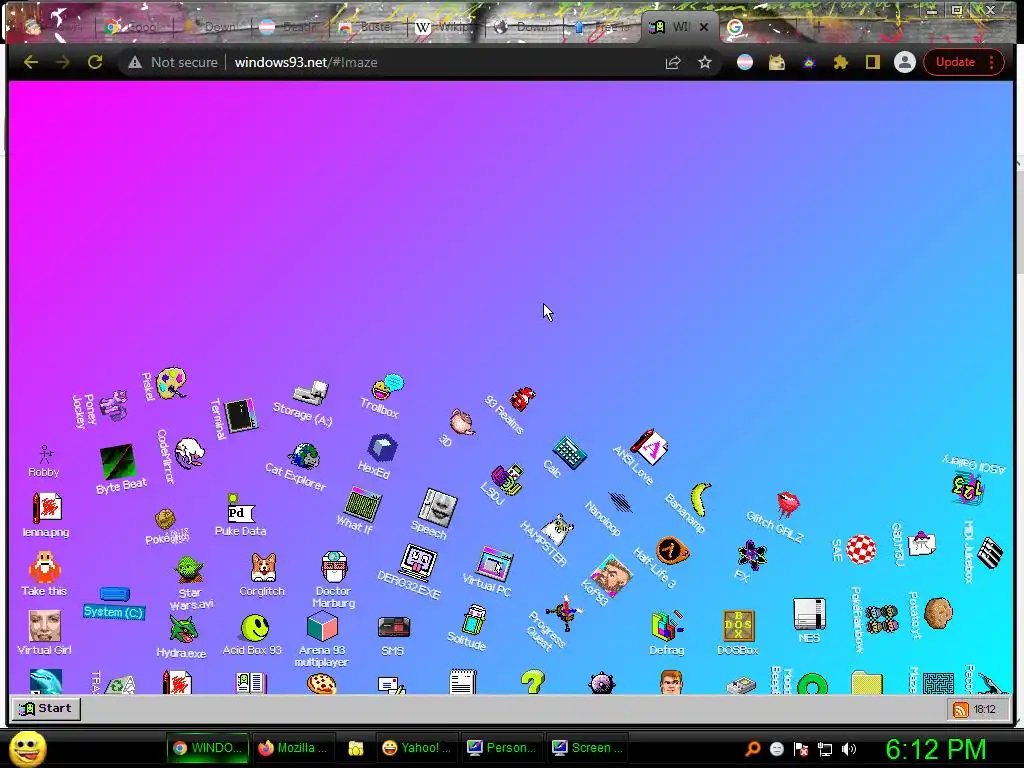Screen dimensions: 1024x768
Task: Launch the Progress Quest icon
Action: (564, 613)
